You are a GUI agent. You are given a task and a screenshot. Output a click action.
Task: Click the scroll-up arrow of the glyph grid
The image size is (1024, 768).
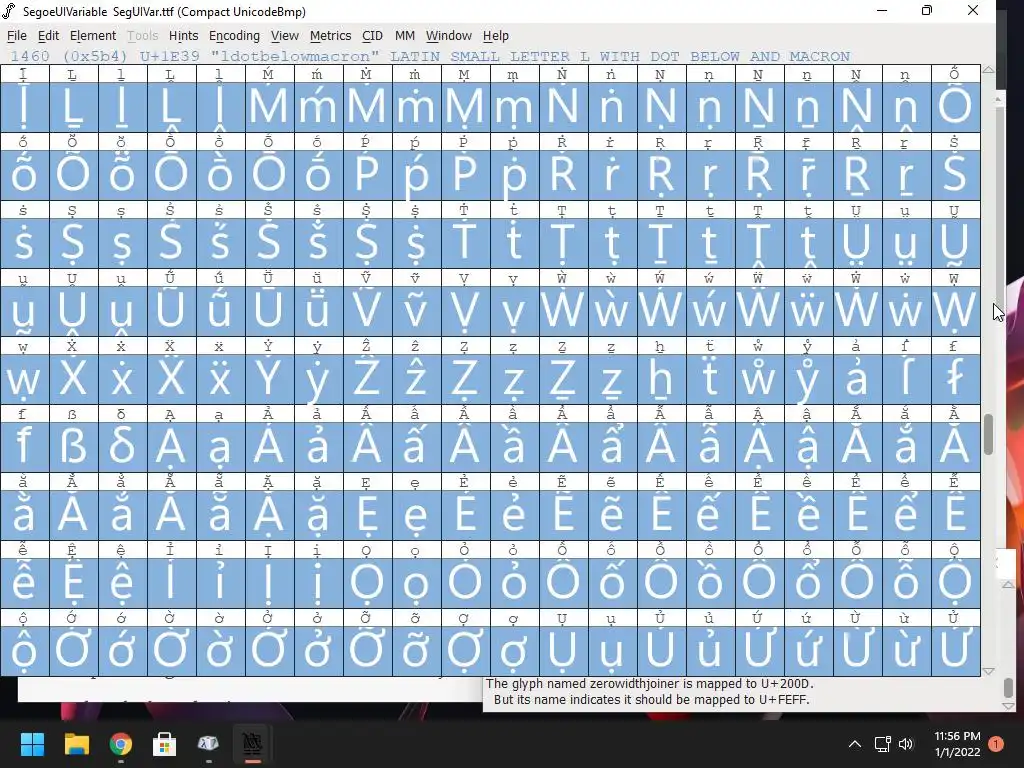pos(988,69)
